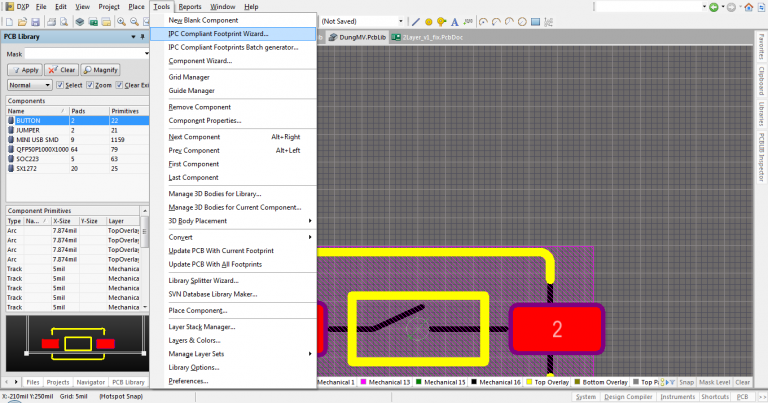Choose IPC Compliant Footprint Wizard menu item
The width and height of the screenshot is (768, 403).
(218, 34)
